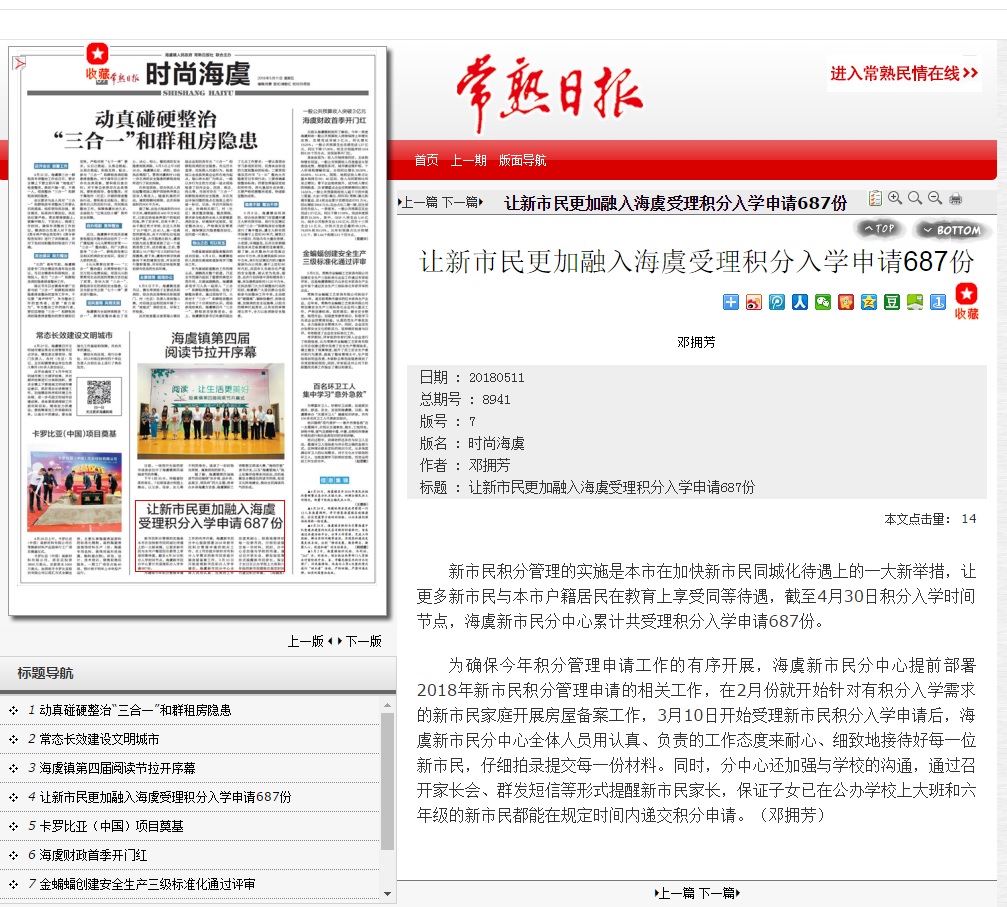The height and width of the screenshot is (907, 1007).
Task: Click the section name 时尚海虞 in metadata
Action: pos(496,443)
